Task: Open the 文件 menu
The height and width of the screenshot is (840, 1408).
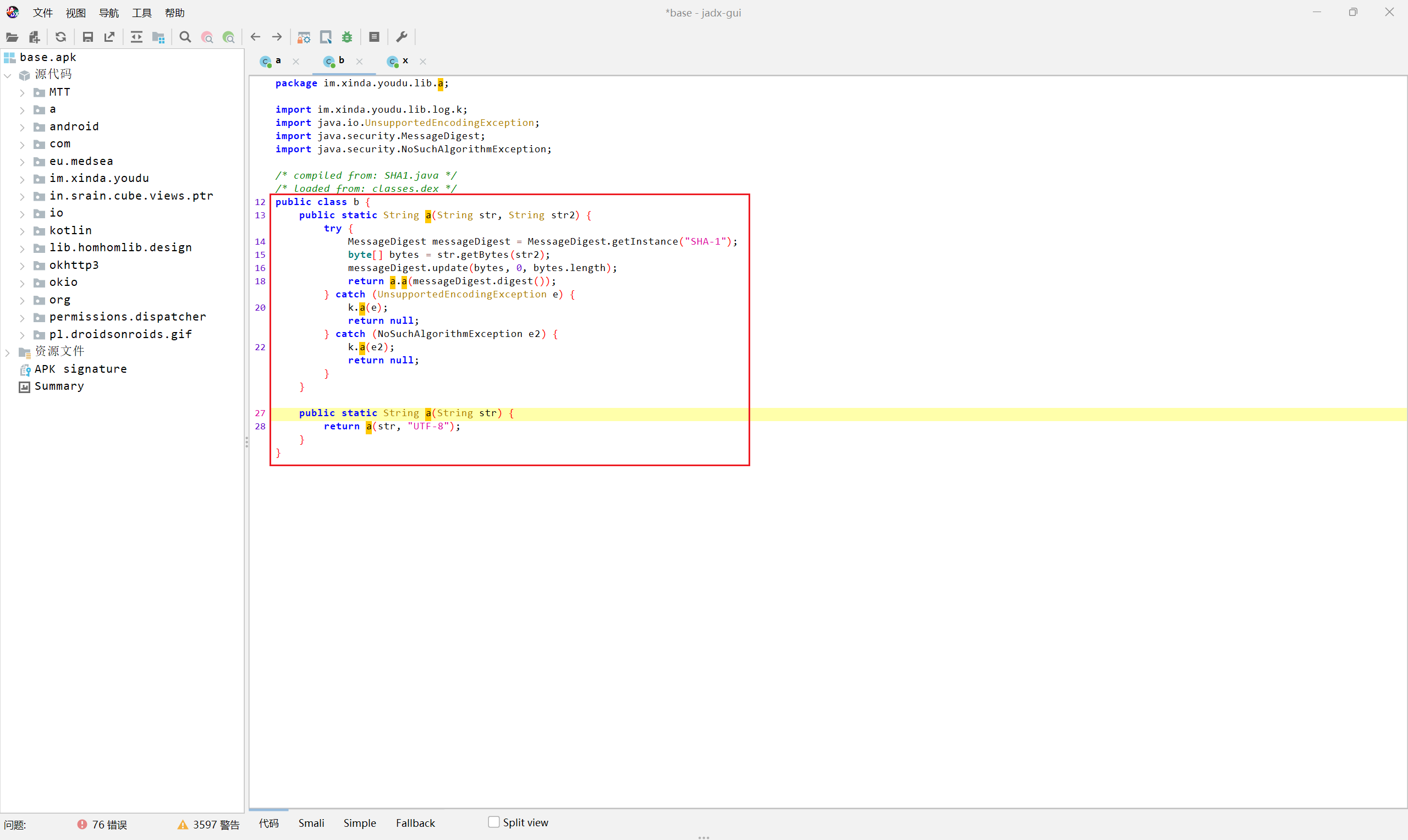Action: click(42, 13)
